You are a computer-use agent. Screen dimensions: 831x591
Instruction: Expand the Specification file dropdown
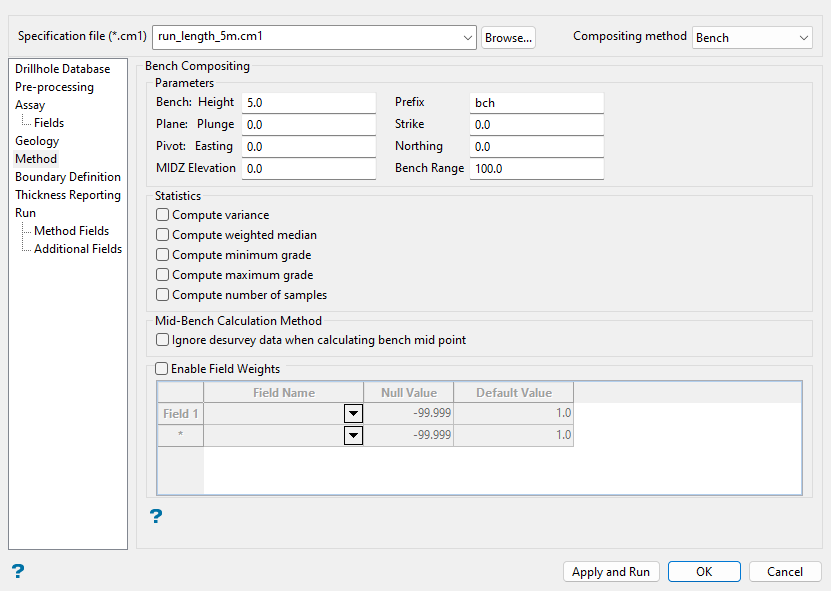point(468,38)
